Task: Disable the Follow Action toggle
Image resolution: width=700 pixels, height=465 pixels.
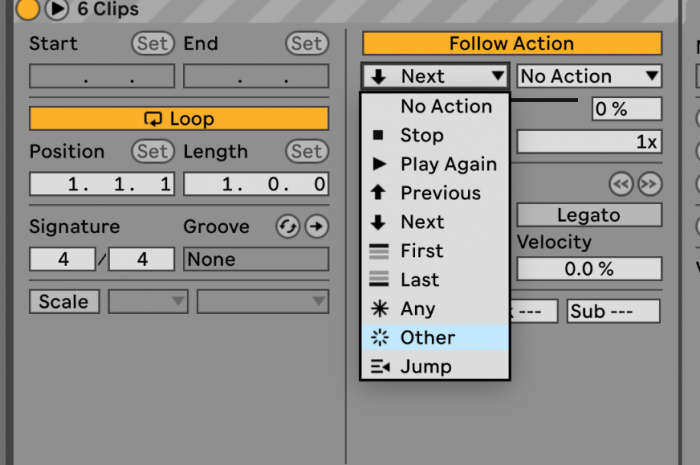Action: [512, 44]
